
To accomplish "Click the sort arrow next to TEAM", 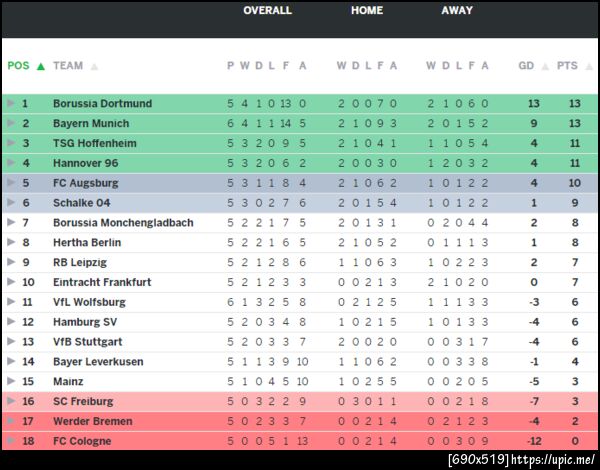I will point(95,66).
